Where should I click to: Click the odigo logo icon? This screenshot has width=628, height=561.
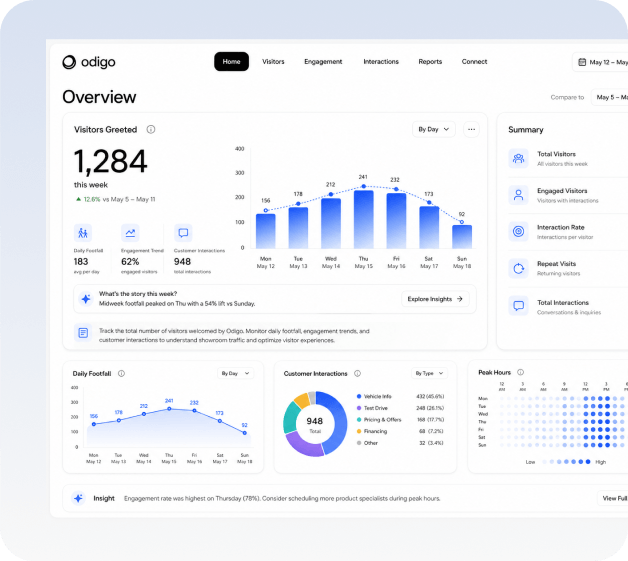click(x=69, y=62)
